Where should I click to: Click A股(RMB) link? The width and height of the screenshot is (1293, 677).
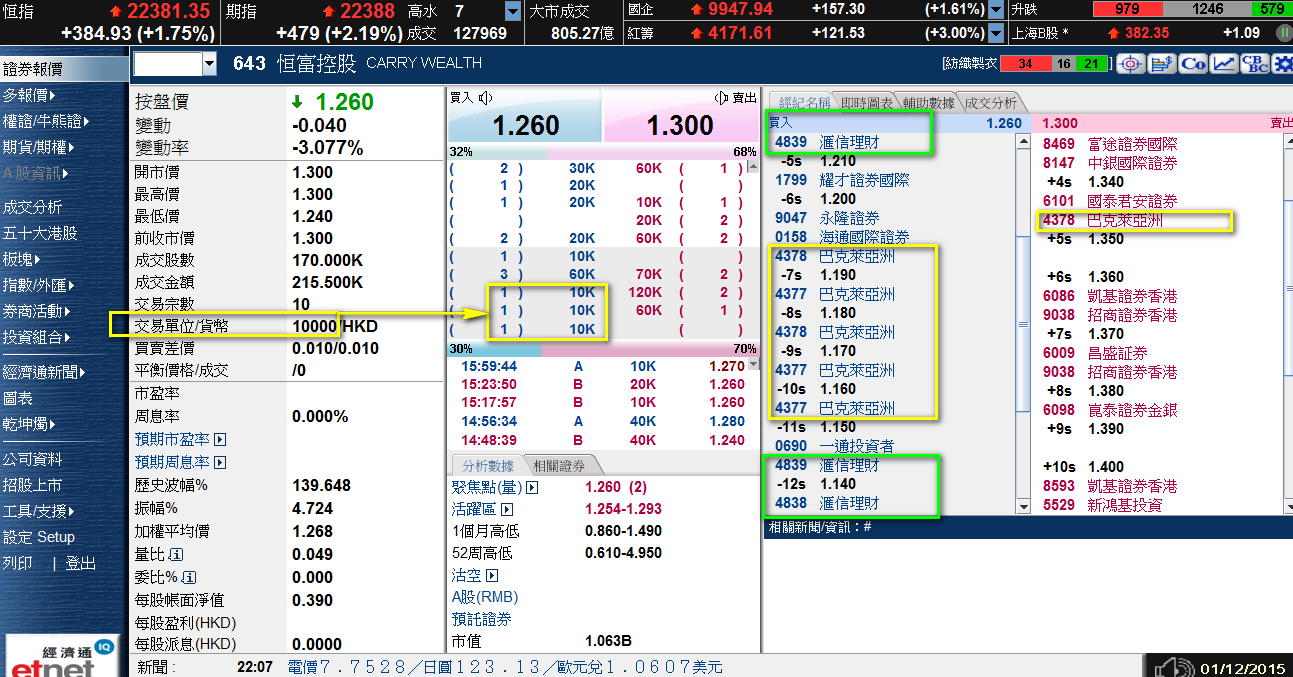click(x=485, y=597)
